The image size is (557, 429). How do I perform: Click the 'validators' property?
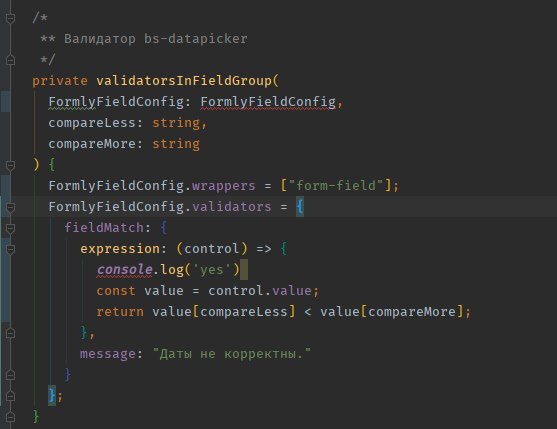click(232, 207)
